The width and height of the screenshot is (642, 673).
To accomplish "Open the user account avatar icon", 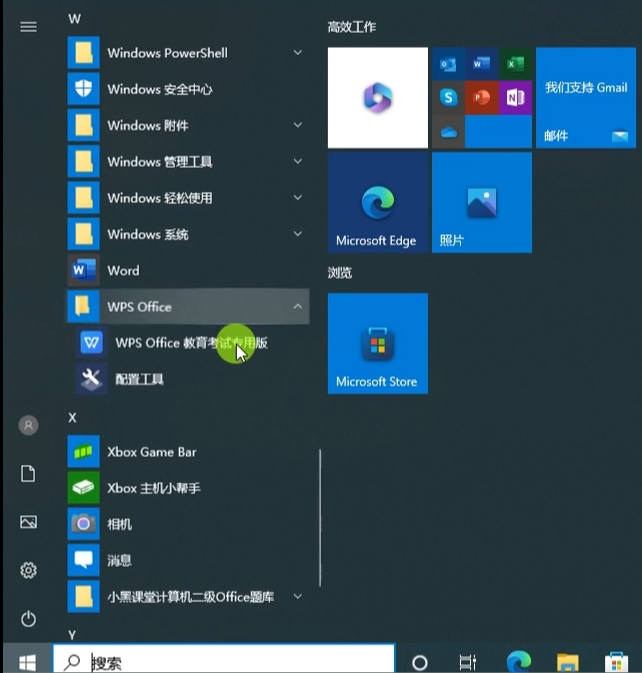I will click(28, 425).
